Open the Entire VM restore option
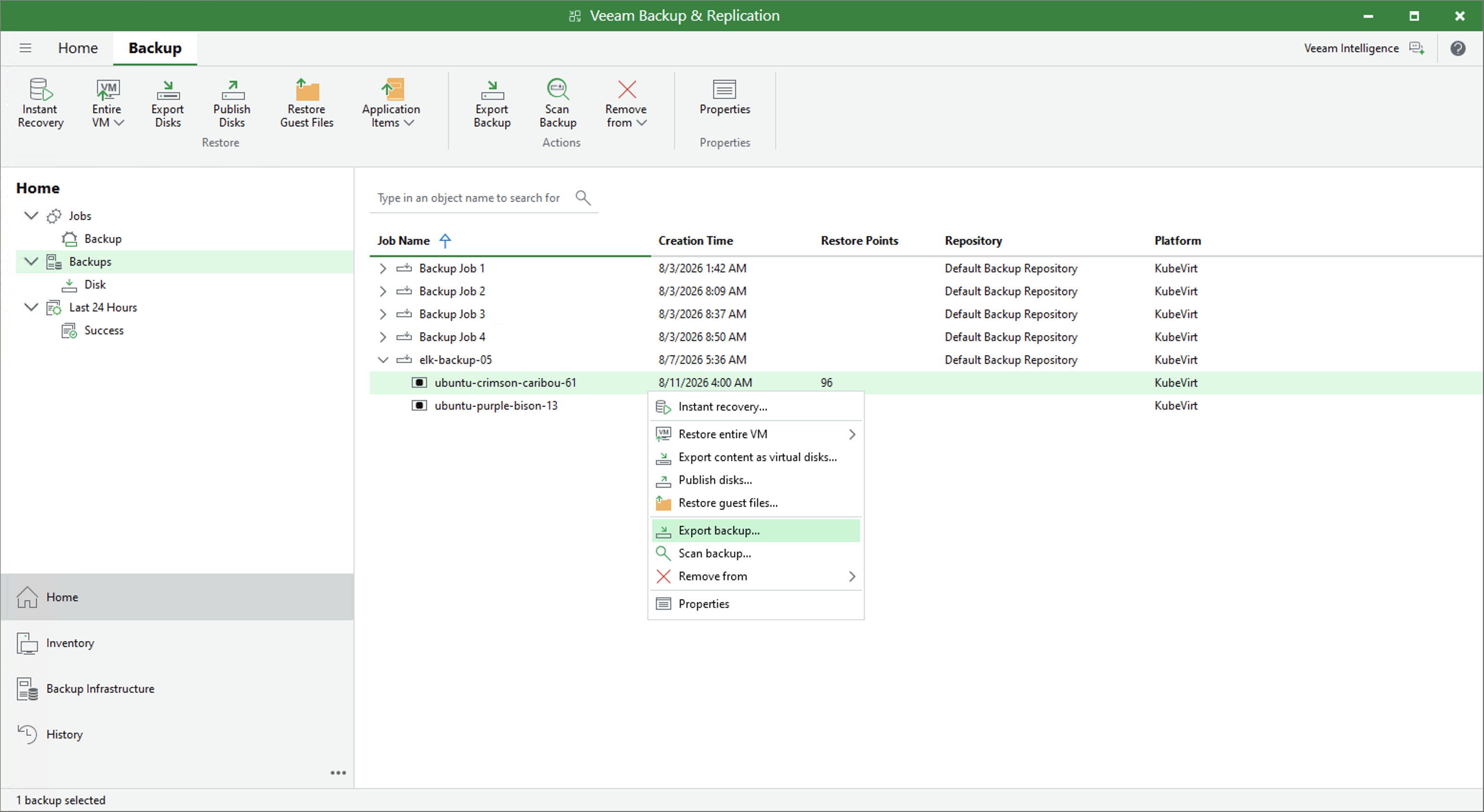This screenshot has width=1484, height=812. [107, 103]
